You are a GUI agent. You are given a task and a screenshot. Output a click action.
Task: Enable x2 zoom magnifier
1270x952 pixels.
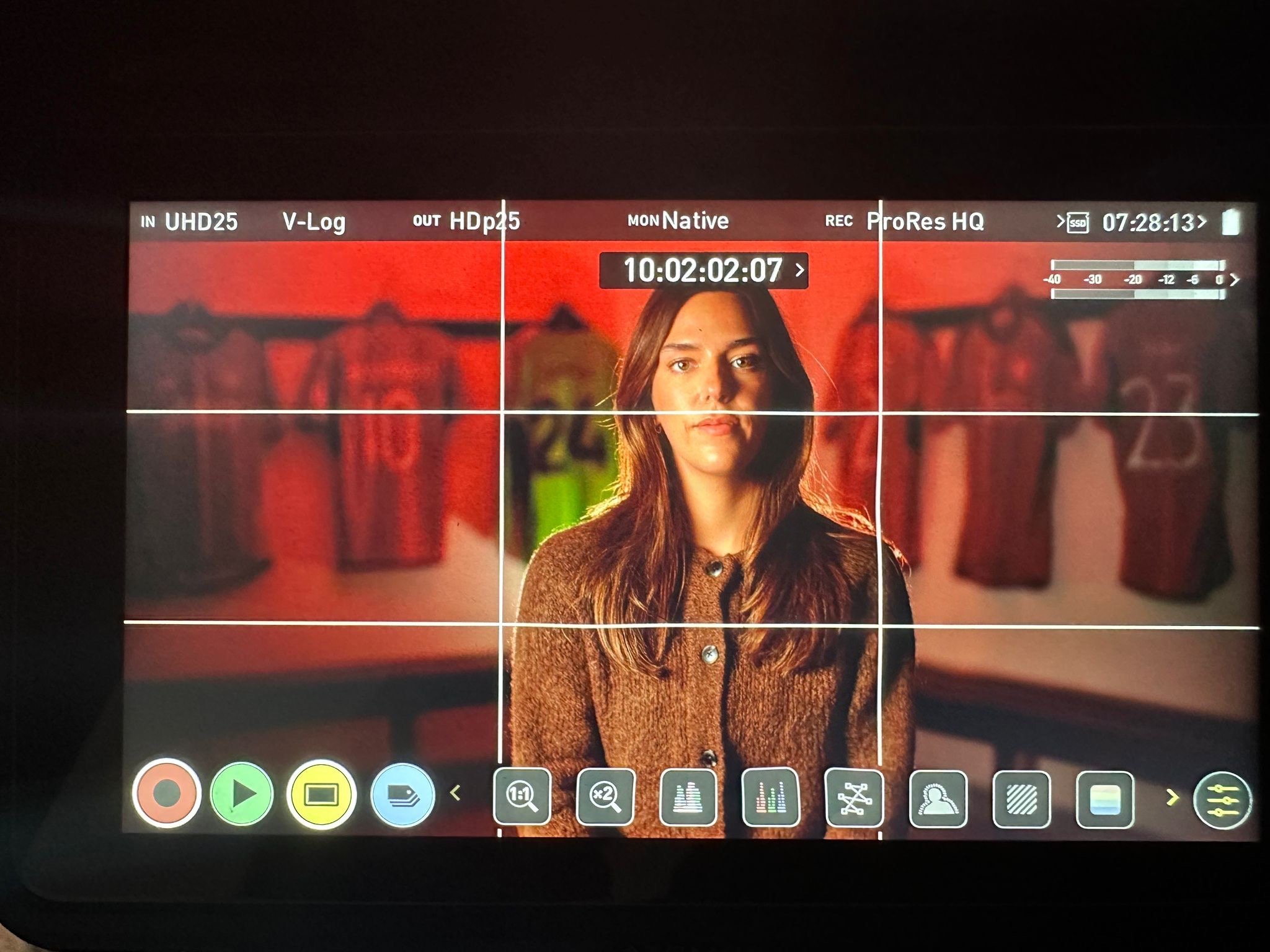coord(605,796)
